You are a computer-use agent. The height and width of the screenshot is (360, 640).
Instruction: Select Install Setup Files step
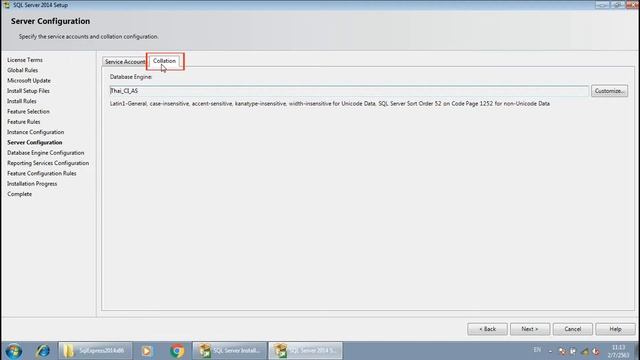pyautogui.click(x=28, y=91)
